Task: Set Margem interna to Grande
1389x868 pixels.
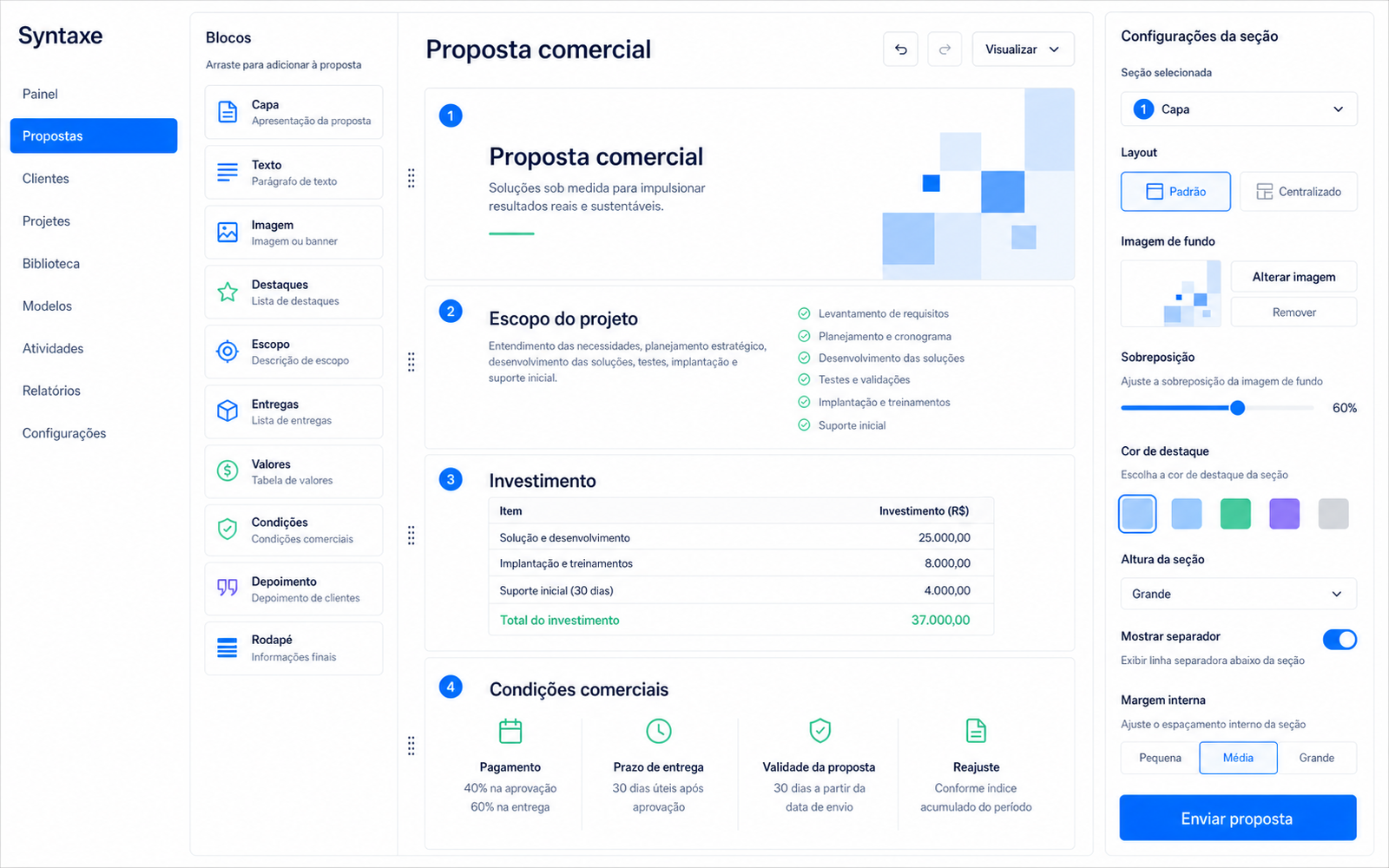Action: 1317,758
